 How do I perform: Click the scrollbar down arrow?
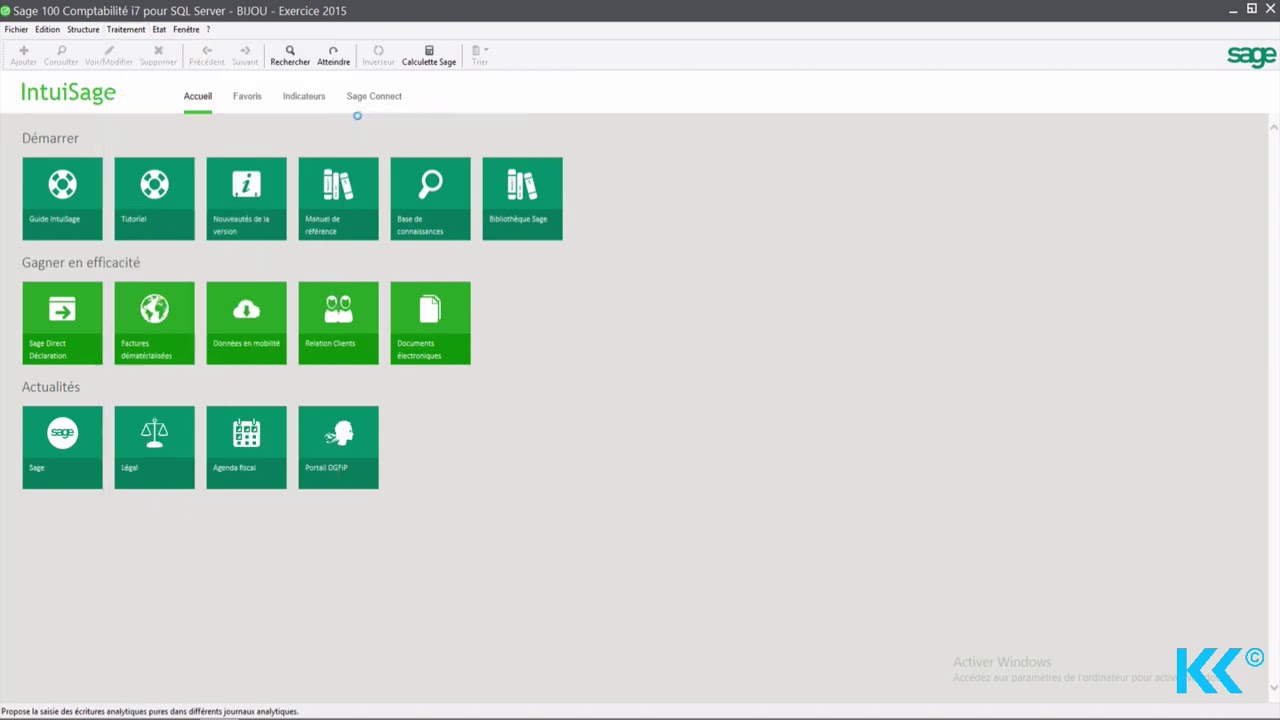[x=1274, y=687]
